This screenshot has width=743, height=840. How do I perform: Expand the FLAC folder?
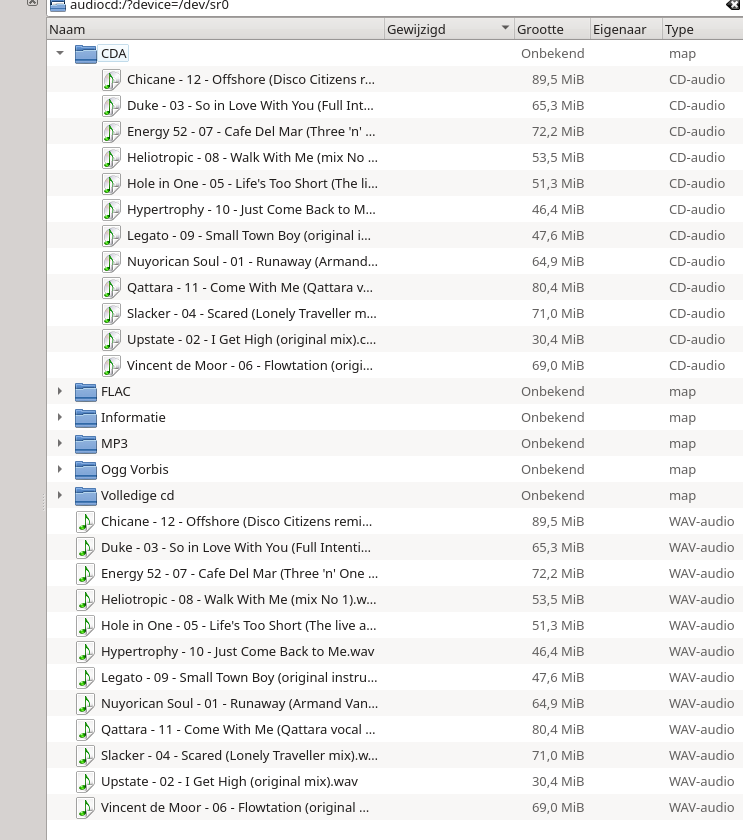point(60,392)
